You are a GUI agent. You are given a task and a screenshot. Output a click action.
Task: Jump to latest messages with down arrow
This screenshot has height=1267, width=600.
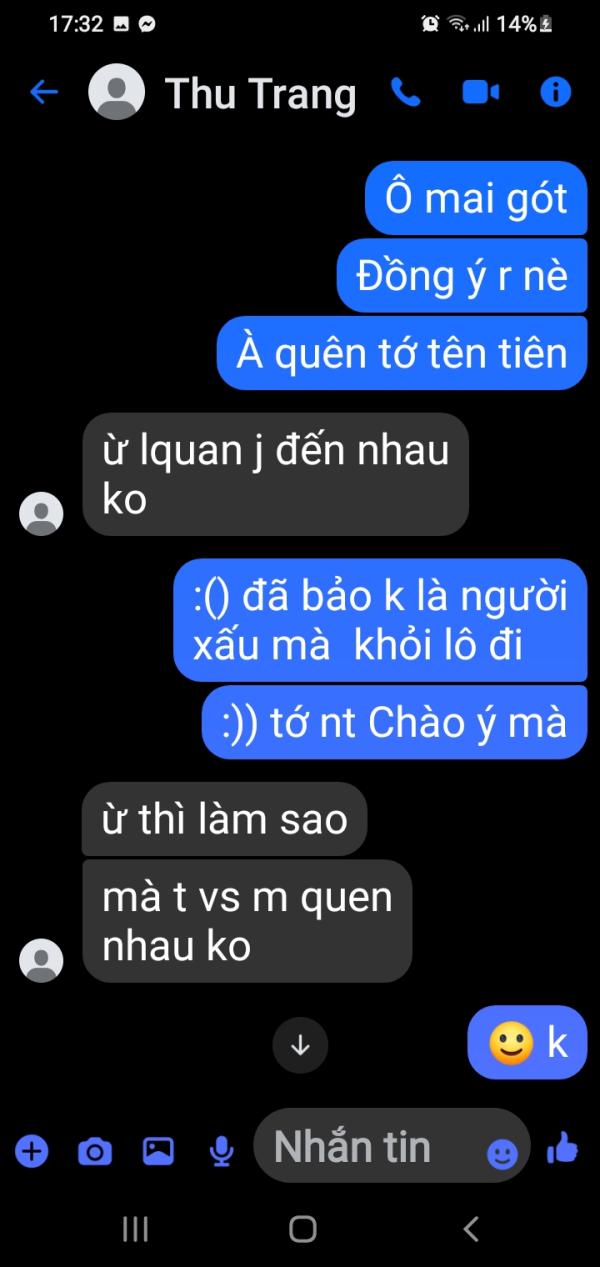tap(300, 1046)
